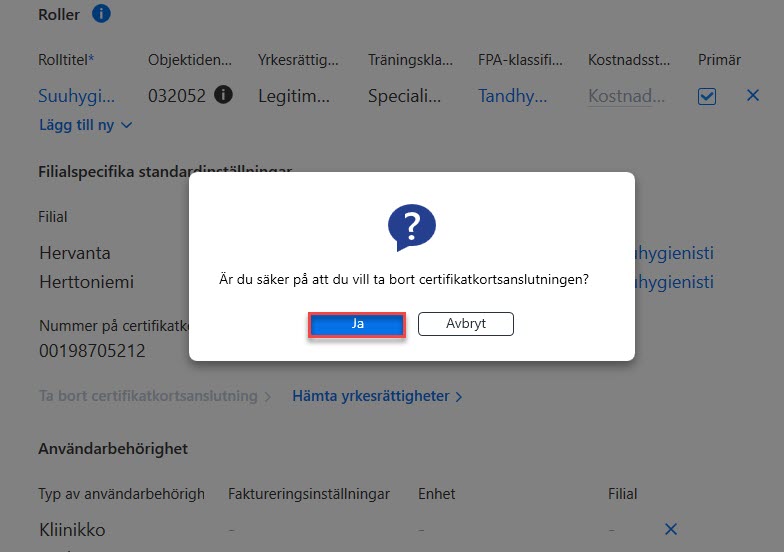Click the chevron after Hämta yrkesrättigheter
Viewport: 784px width, 552px height.
pos(459,397)
